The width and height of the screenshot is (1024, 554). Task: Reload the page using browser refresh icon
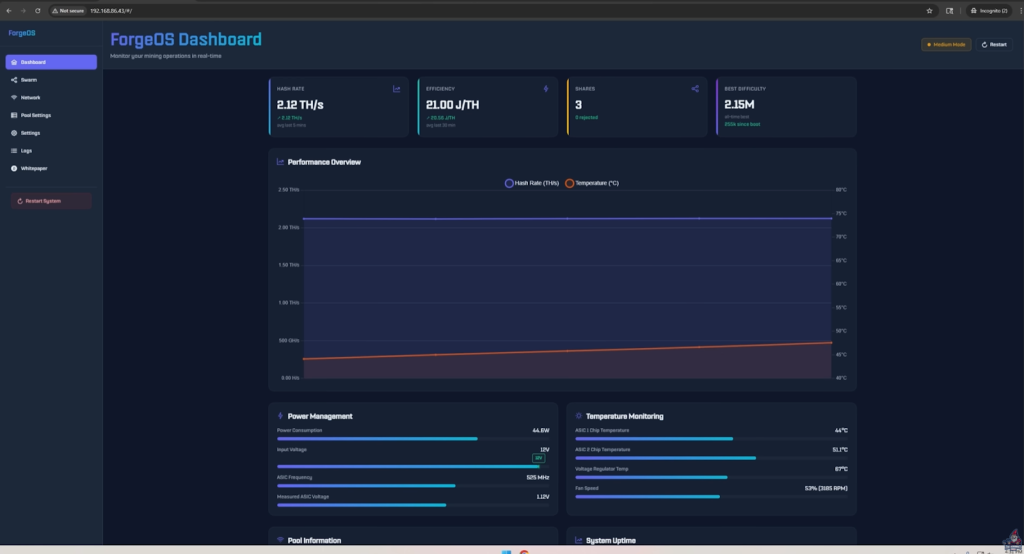(38, 10)
